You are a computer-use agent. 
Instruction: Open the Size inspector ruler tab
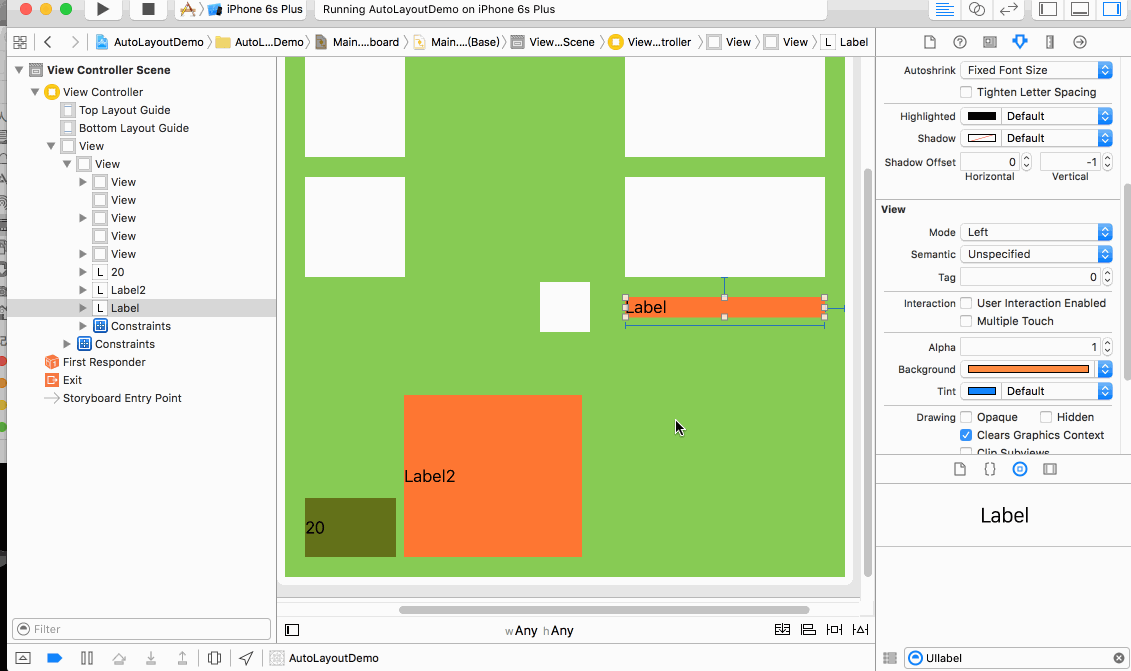[1050, 42]
